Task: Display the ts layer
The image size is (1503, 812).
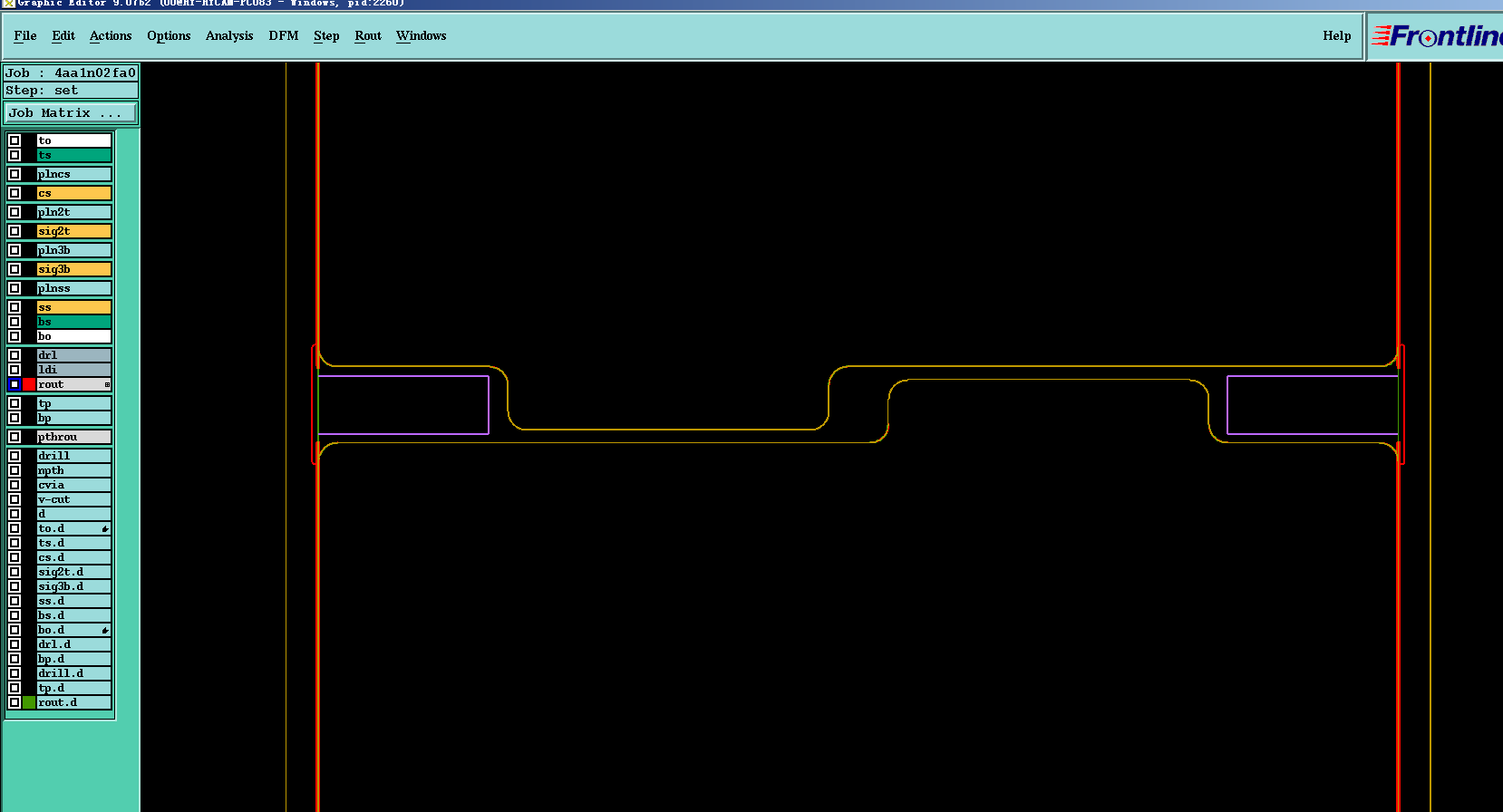Action: pos(74,155)
